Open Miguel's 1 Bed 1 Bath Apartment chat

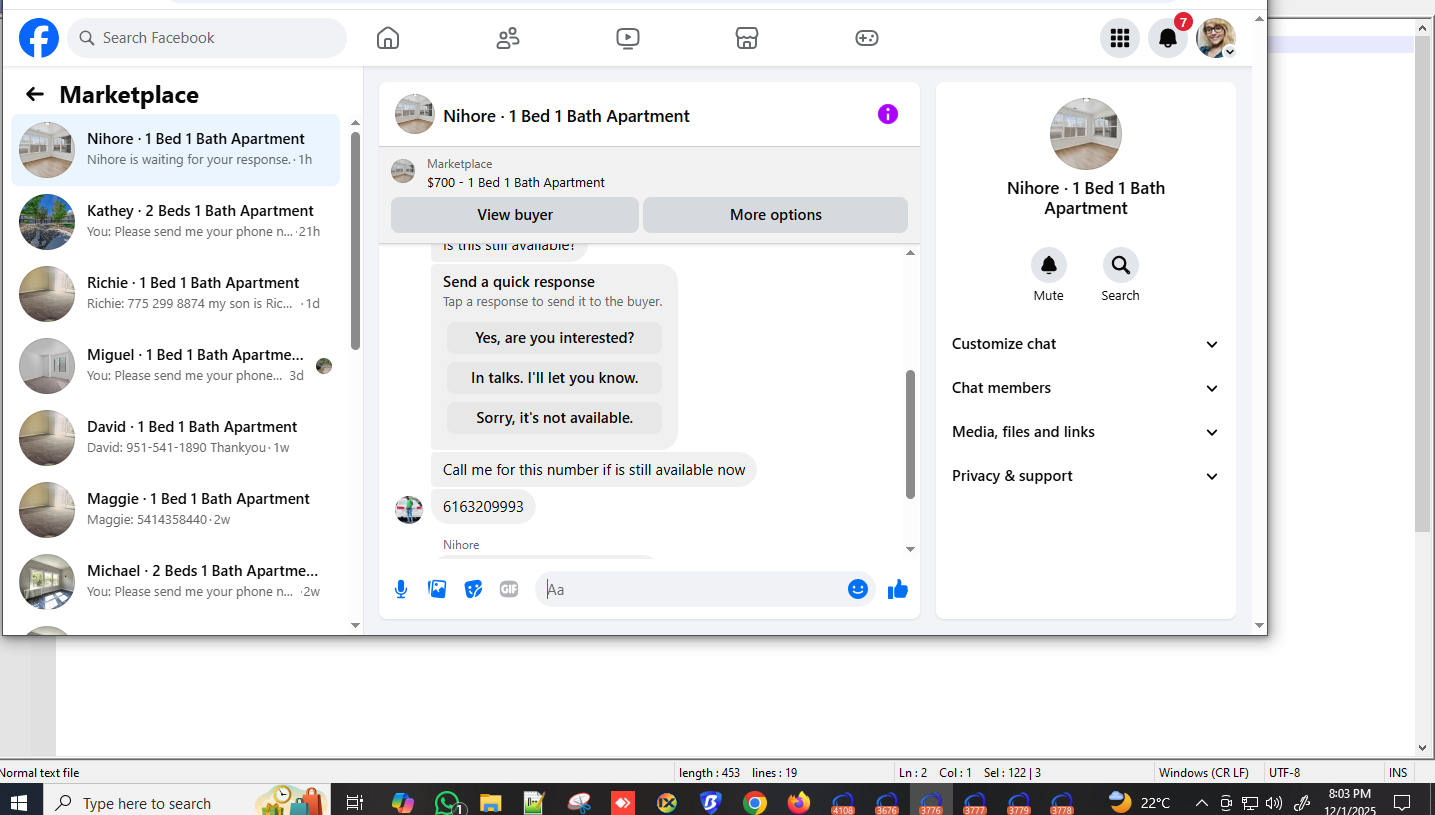click(176, 366)
